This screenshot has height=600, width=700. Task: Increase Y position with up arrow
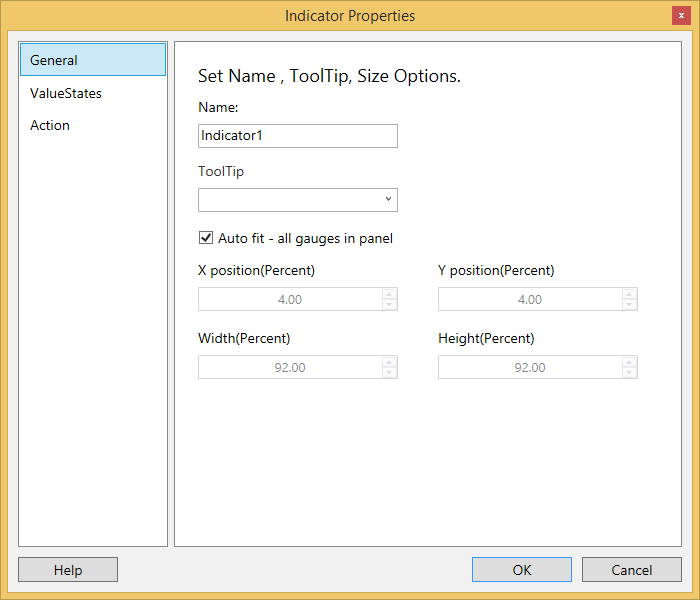coord(629,294)
